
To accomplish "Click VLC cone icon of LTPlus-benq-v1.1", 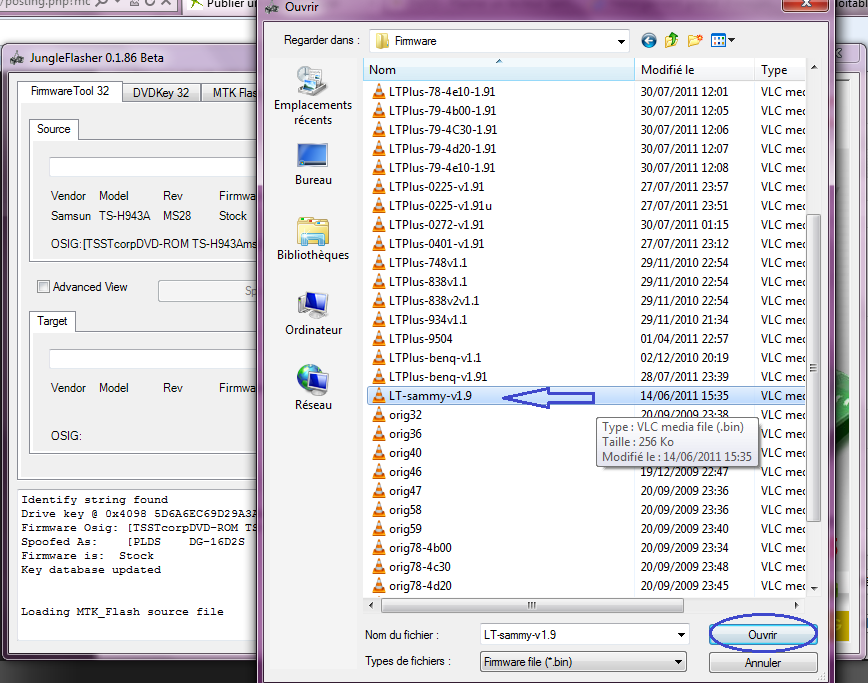I will point(379,358).
